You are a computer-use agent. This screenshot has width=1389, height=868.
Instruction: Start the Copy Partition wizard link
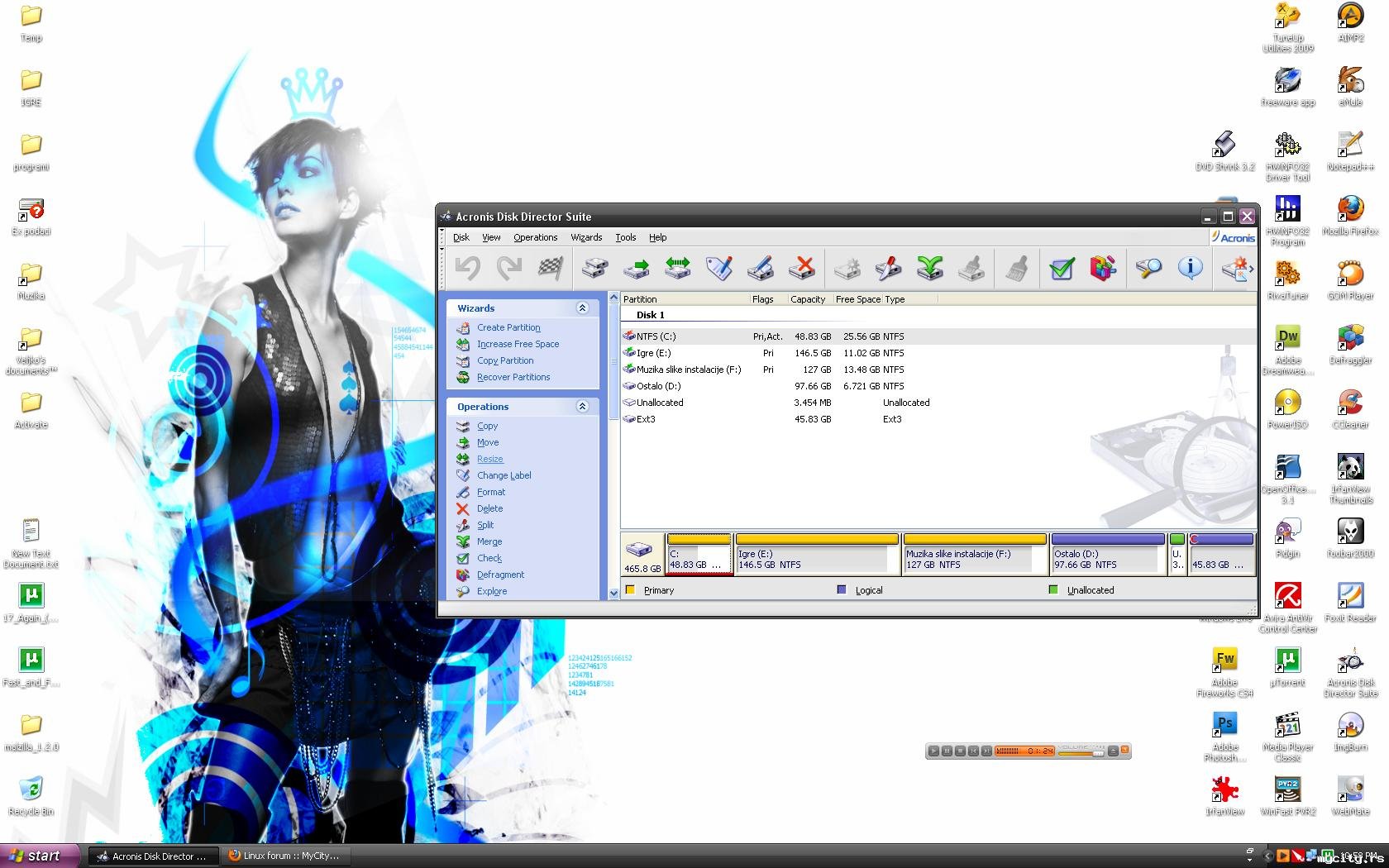pos(505,360)
